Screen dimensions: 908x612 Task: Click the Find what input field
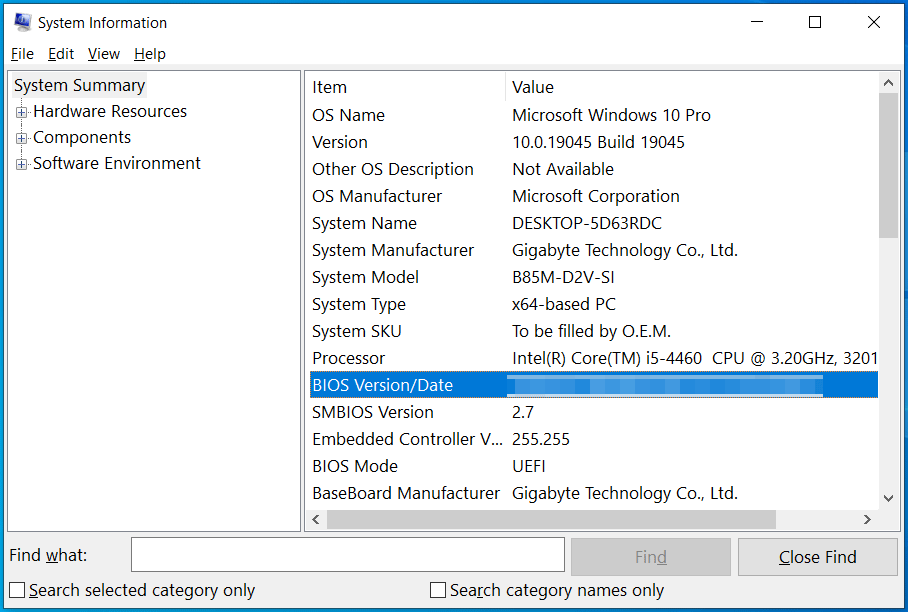point(347,554)
